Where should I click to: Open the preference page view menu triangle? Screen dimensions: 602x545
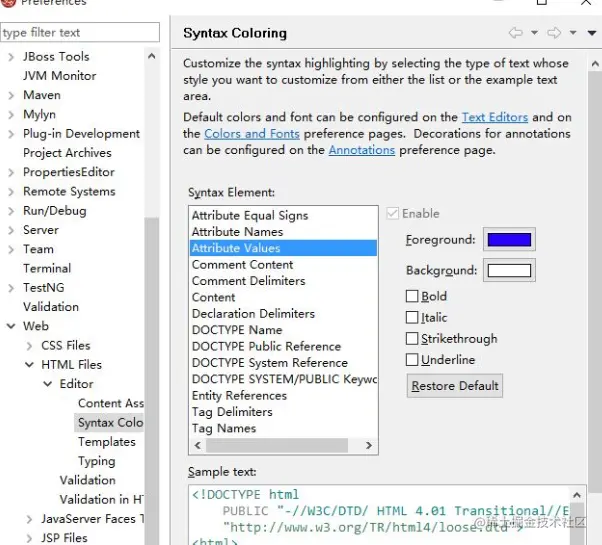(592, 33)
